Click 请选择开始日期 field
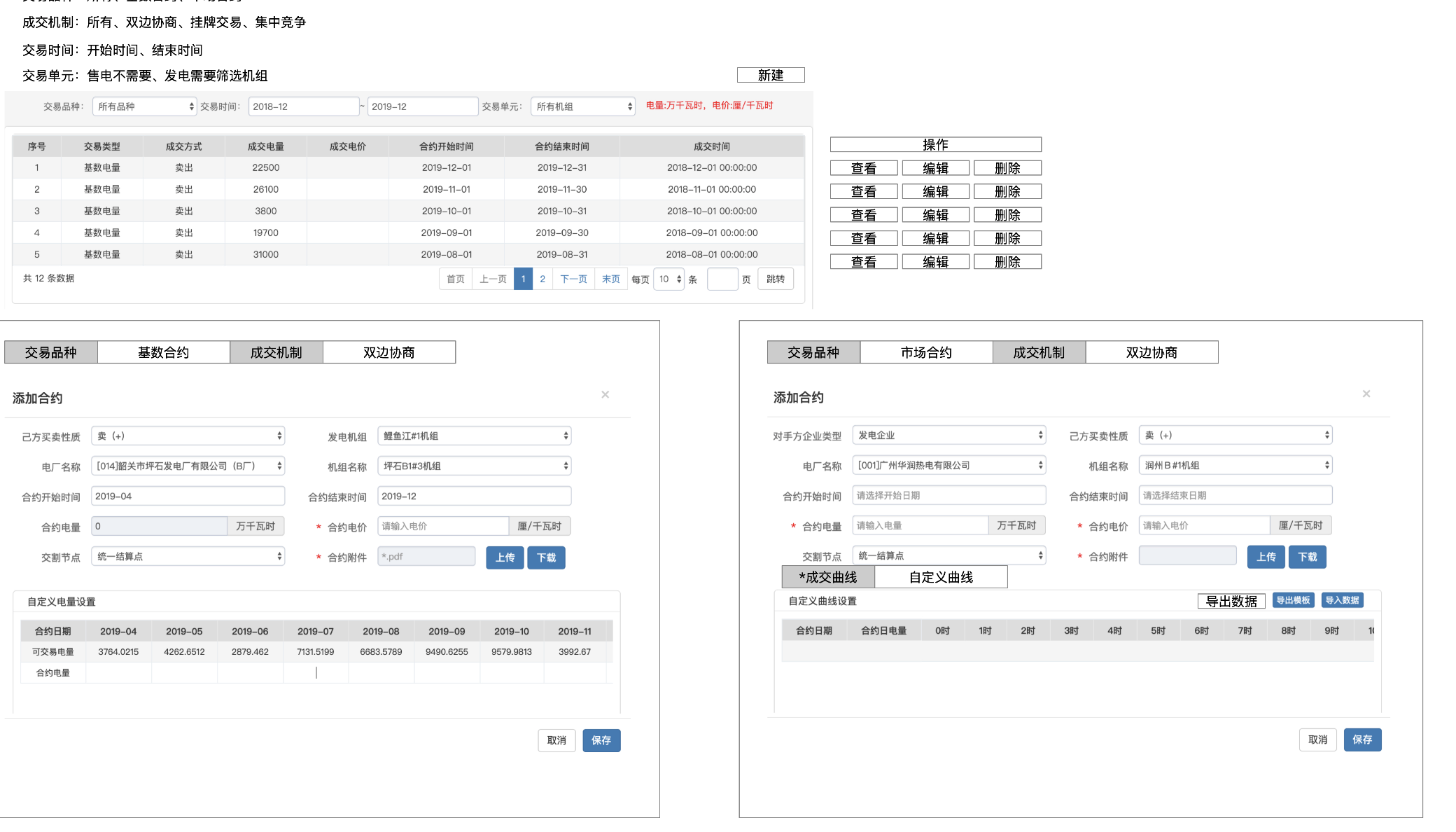The width and height of the screenshot is (1456, 832). coord(949,495)
